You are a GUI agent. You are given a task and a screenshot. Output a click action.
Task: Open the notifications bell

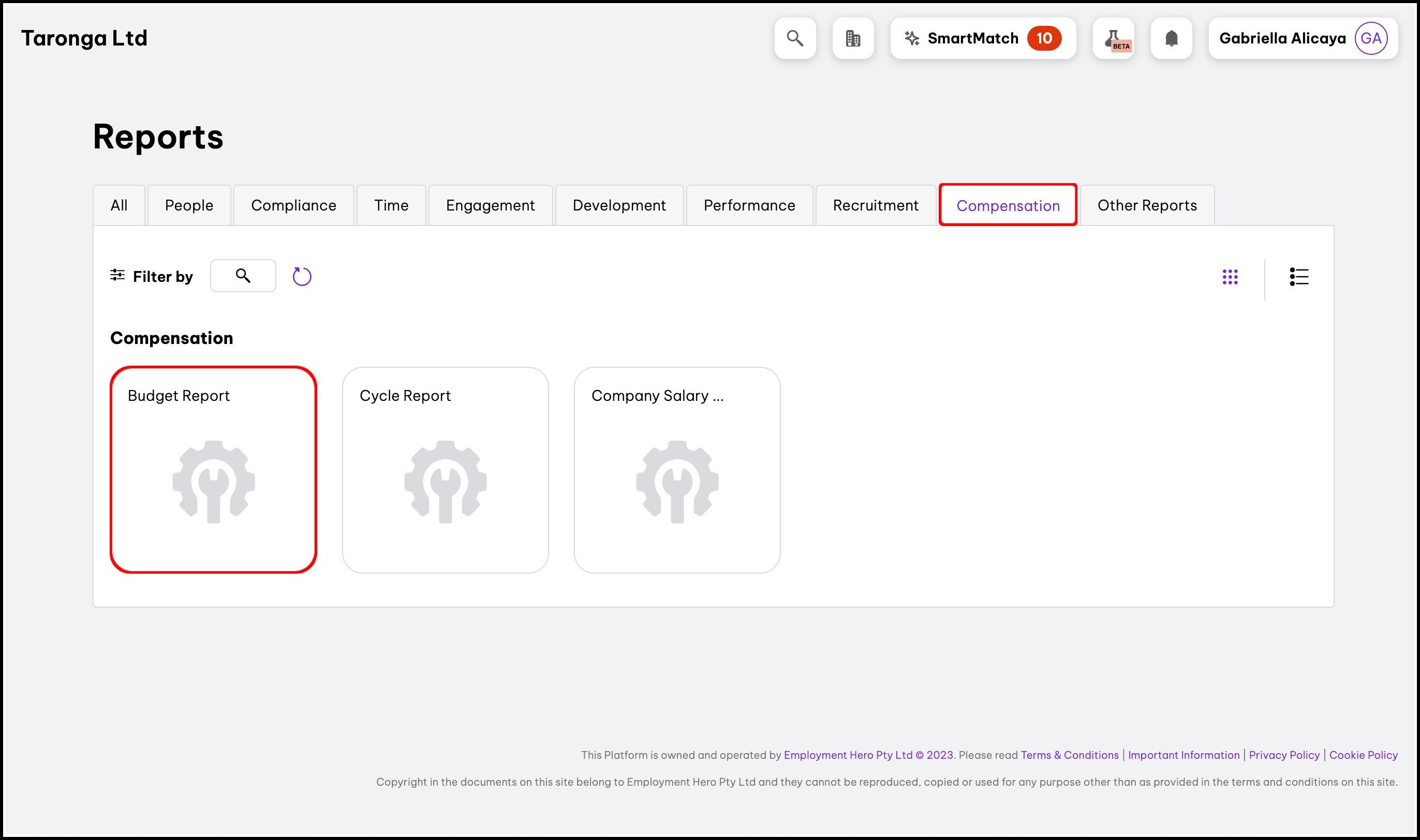(1171, 38)
